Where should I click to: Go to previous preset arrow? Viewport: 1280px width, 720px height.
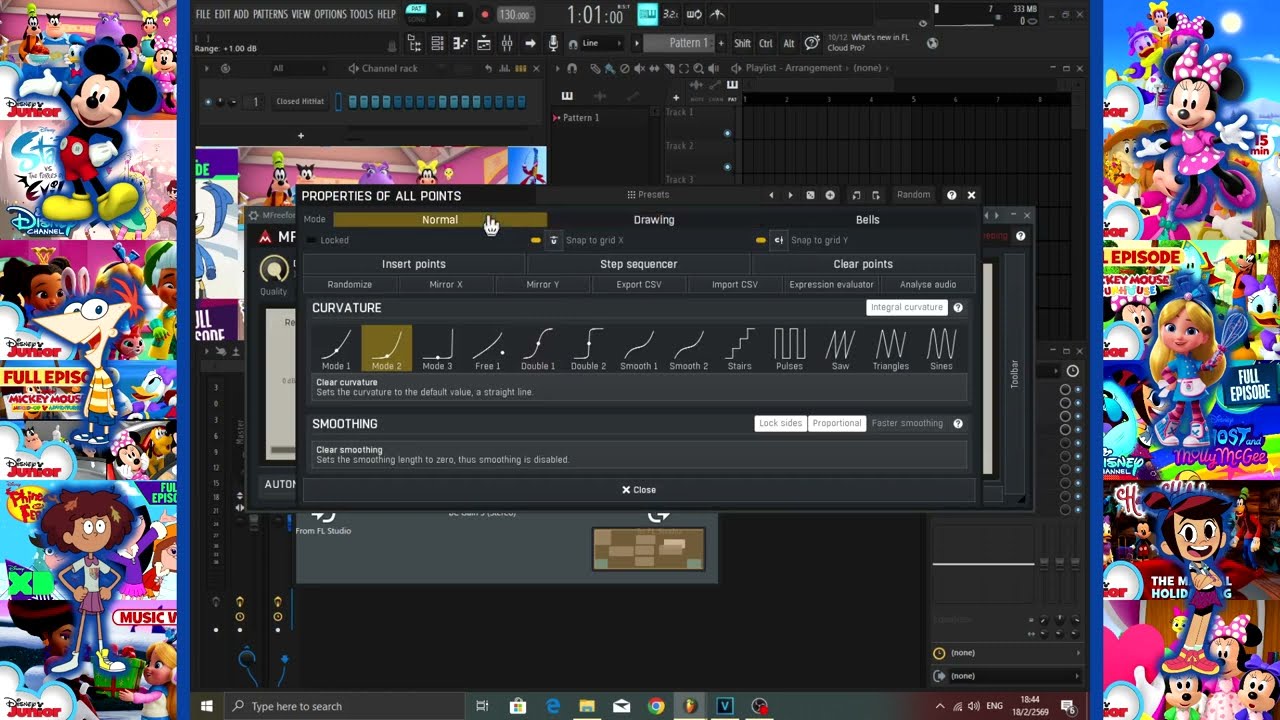(x=771, y=195)
